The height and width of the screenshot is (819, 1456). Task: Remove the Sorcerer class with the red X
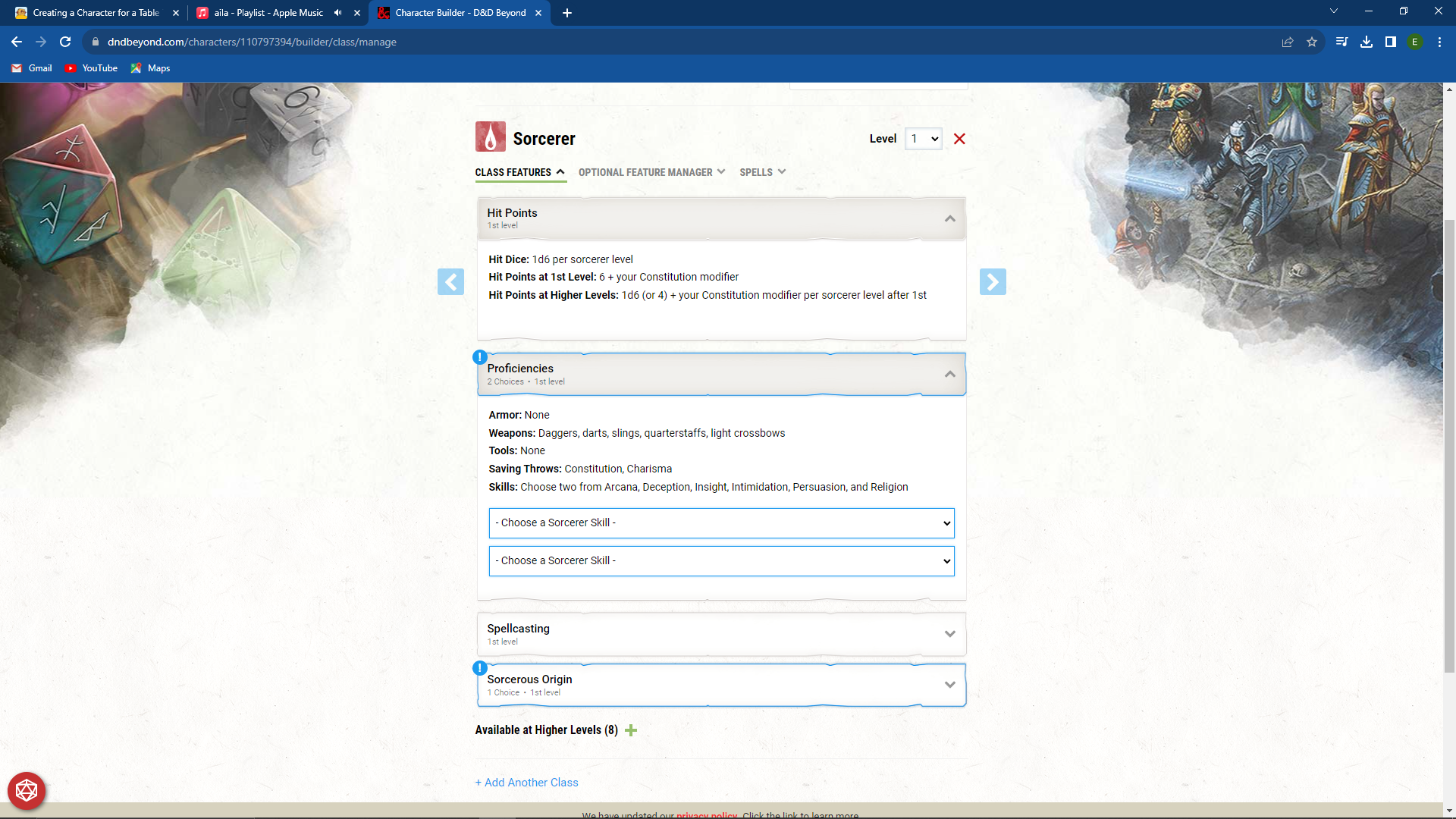(959, 139)
